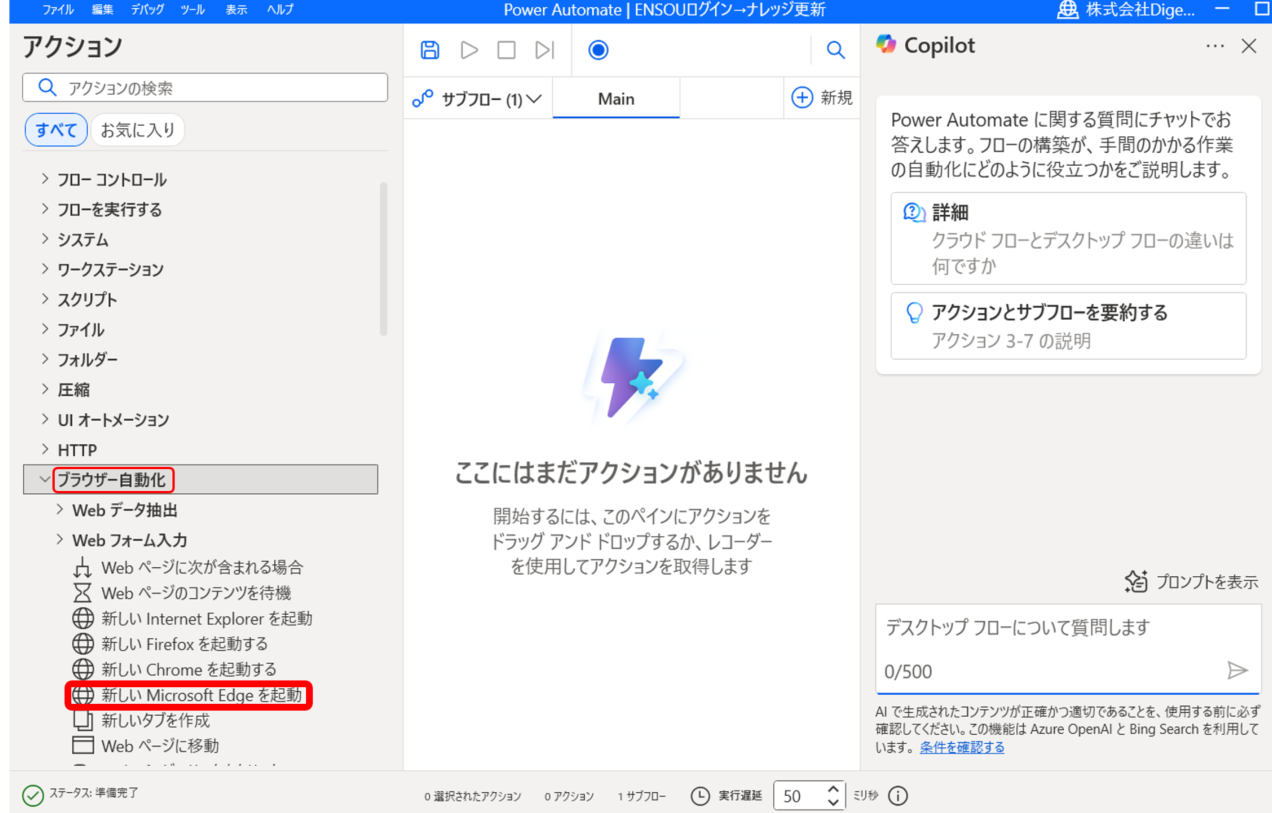Expand the フロー コントロール group
Screen dimensions: 1272x813
(45, 179)
